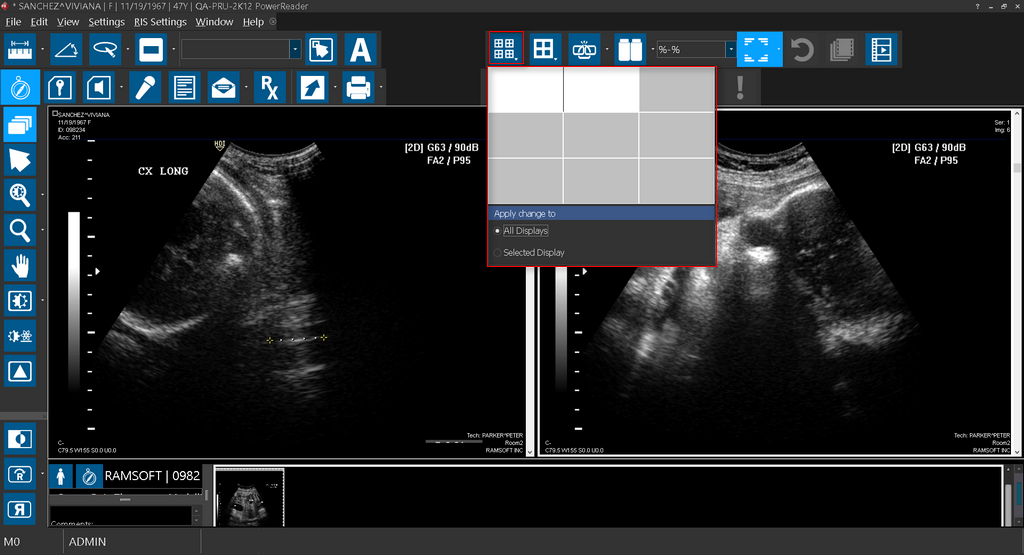
Task: Click the Rx prescription icon
Action: coord(269,88)
